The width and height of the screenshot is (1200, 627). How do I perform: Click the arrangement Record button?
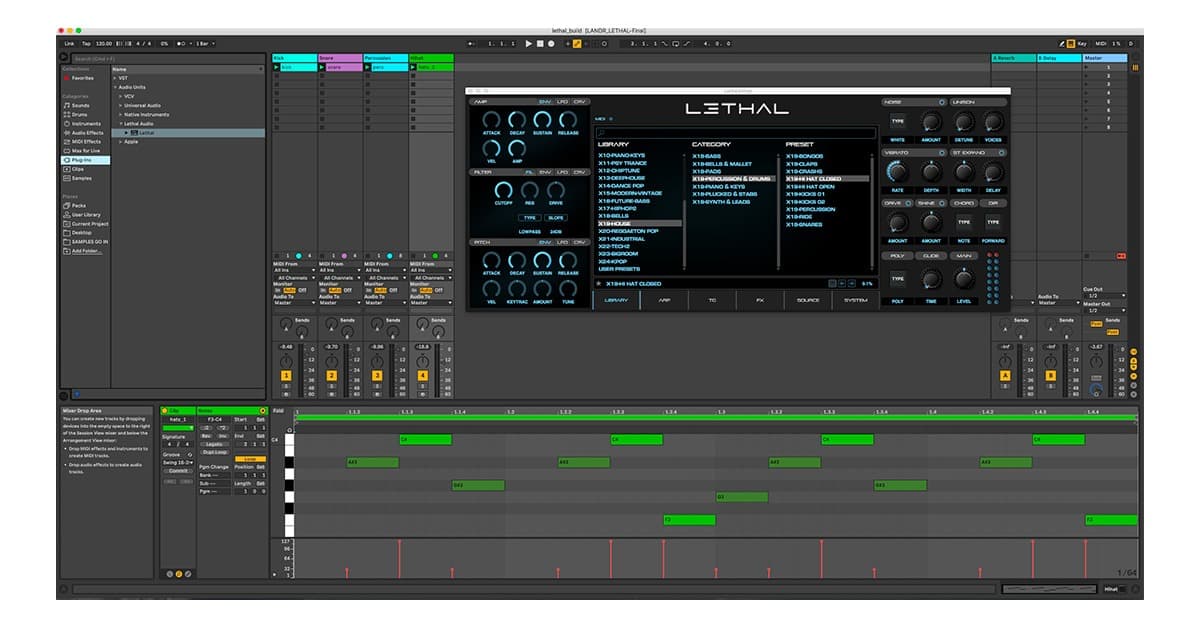tap(551, 44)
